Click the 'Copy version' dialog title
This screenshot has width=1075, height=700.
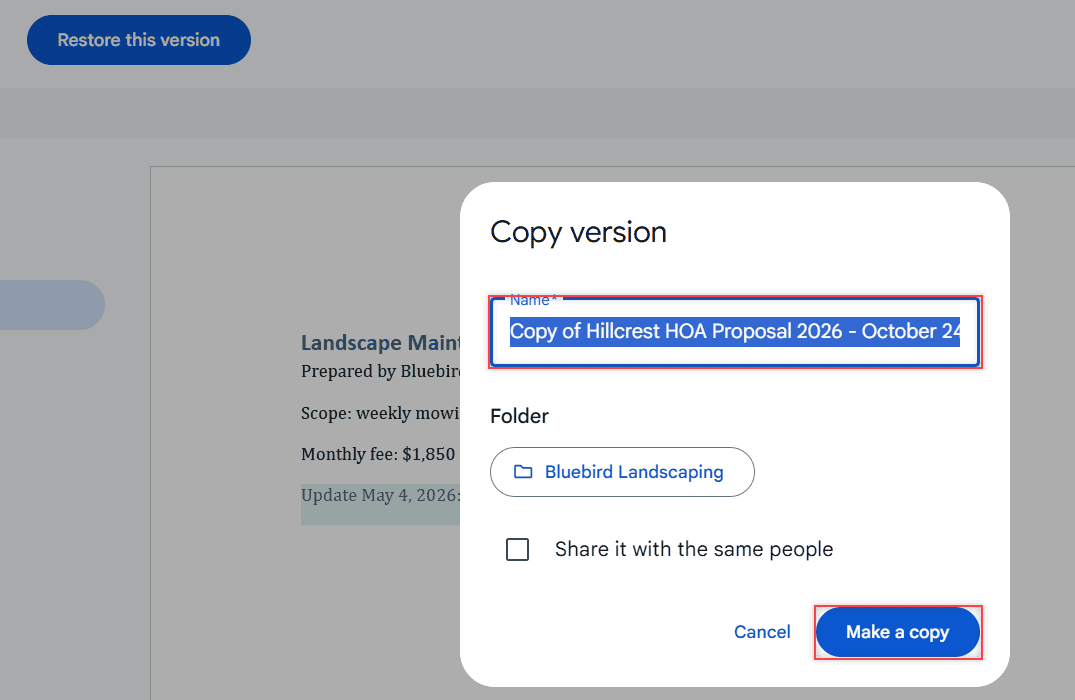578,232
